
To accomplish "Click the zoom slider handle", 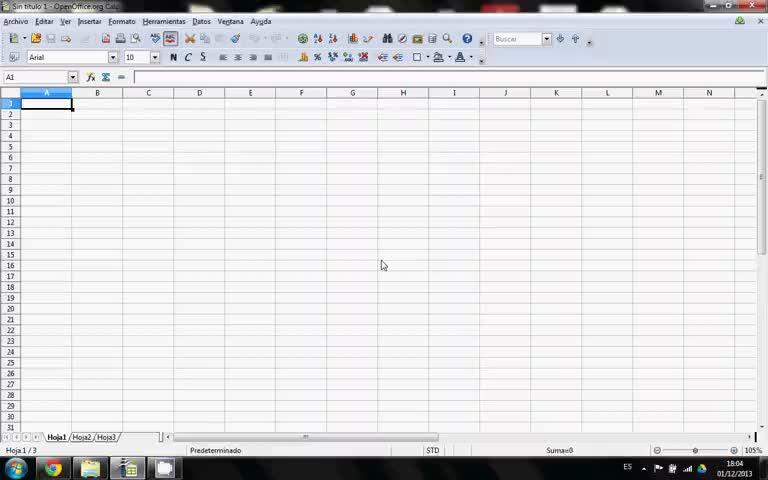I will [695, 450].
